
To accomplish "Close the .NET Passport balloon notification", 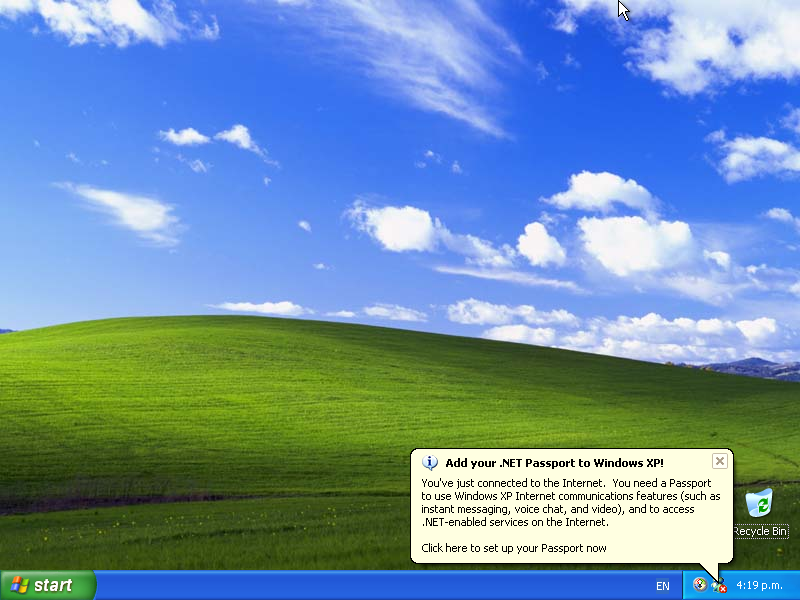I will [719, 461].
